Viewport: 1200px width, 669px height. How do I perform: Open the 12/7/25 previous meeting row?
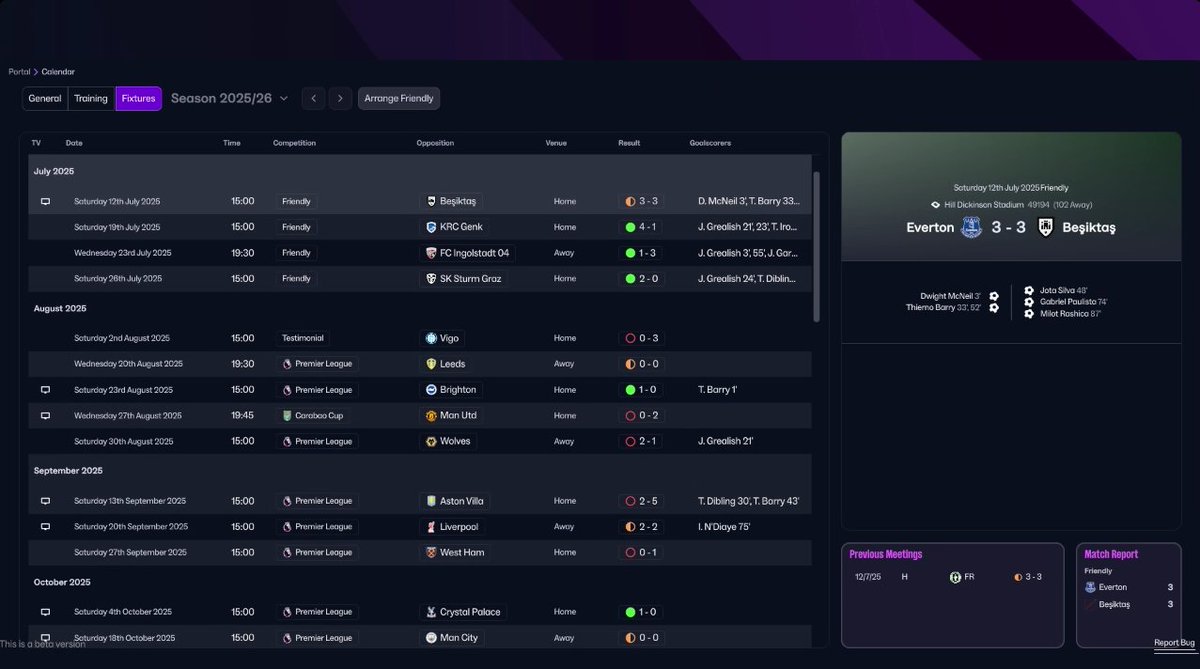pos(952,577)
